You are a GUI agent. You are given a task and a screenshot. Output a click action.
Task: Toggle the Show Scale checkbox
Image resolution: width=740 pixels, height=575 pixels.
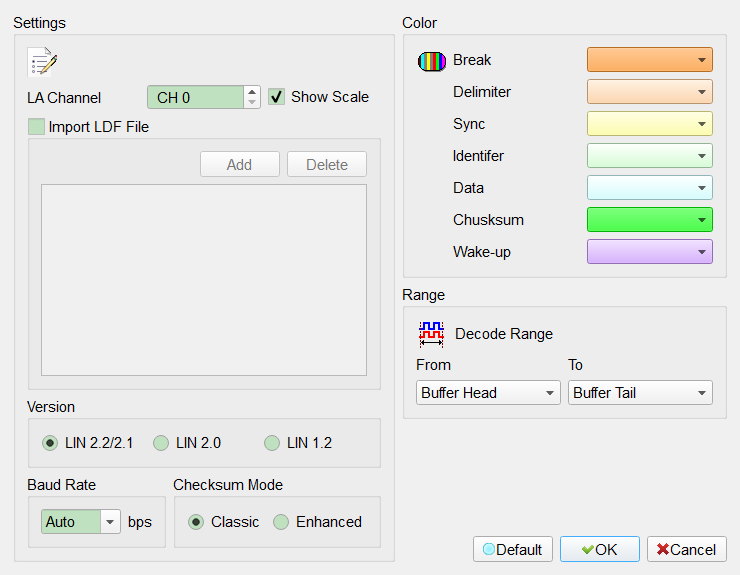pyautogui.click(x=277, y=97)
